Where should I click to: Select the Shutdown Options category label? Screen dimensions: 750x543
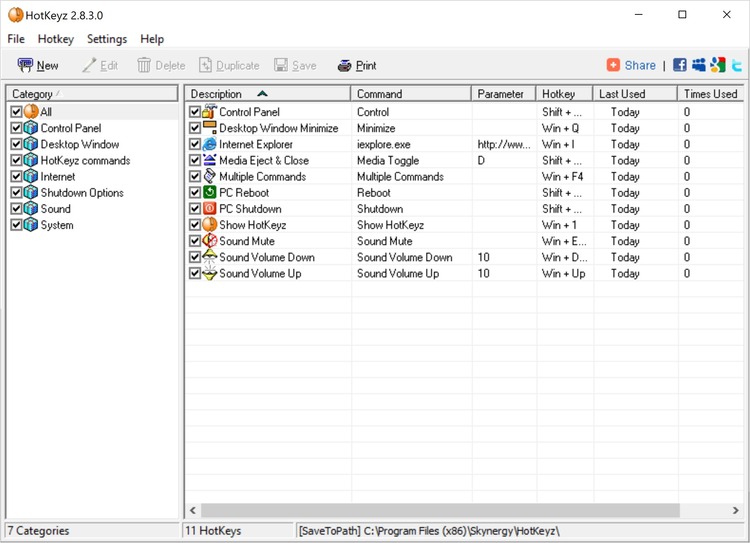(x=82, y=193)
